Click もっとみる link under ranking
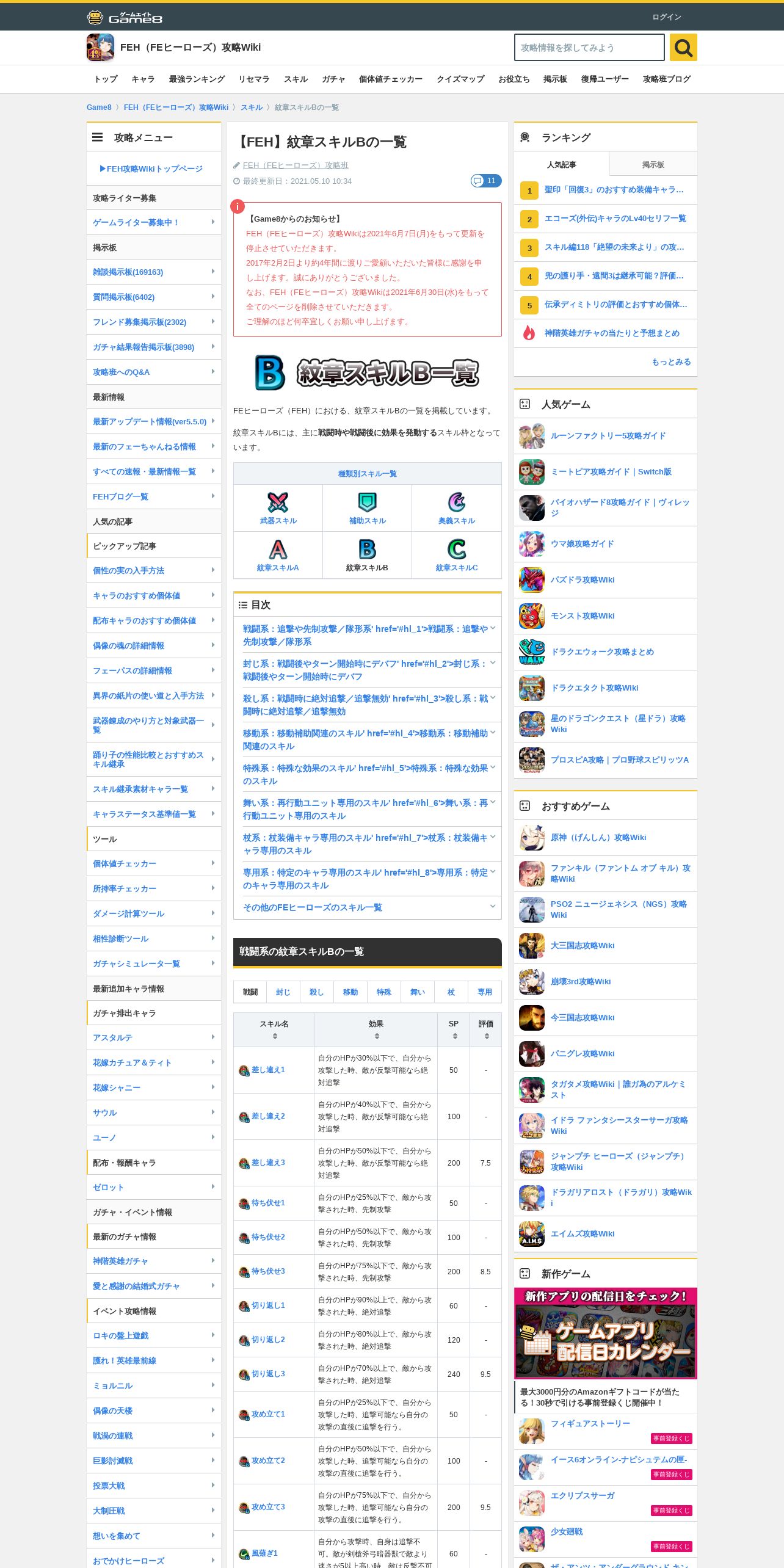This screenshot has height=1568, width=784. (x=671, y=362)
